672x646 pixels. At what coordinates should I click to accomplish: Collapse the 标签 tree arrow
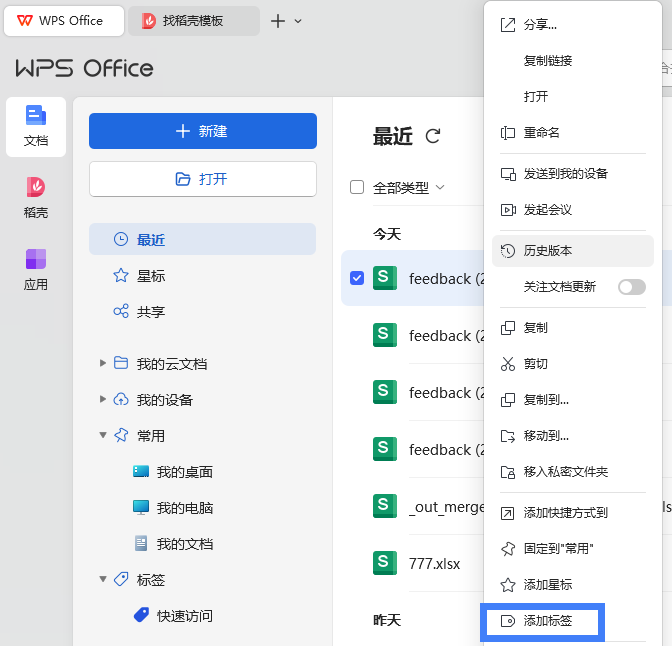click(102, 579)
